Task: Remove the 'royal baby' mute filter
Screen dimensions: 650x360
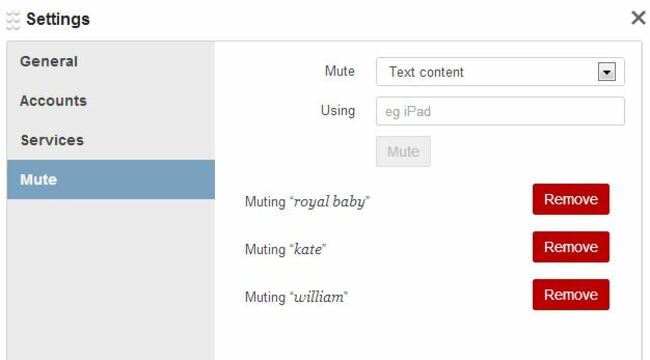Action: [x=571, y=199]
